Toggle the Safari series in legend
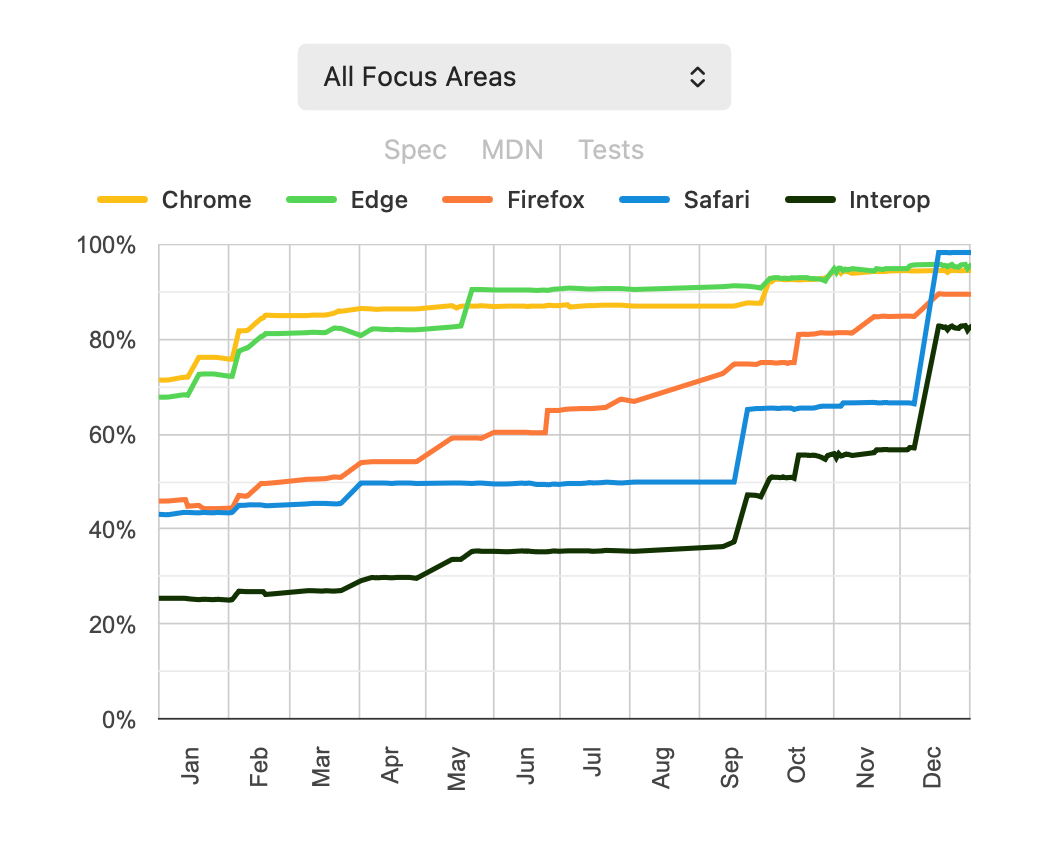The height and width of the screenshot is (846, 1064). pos(716,200)
